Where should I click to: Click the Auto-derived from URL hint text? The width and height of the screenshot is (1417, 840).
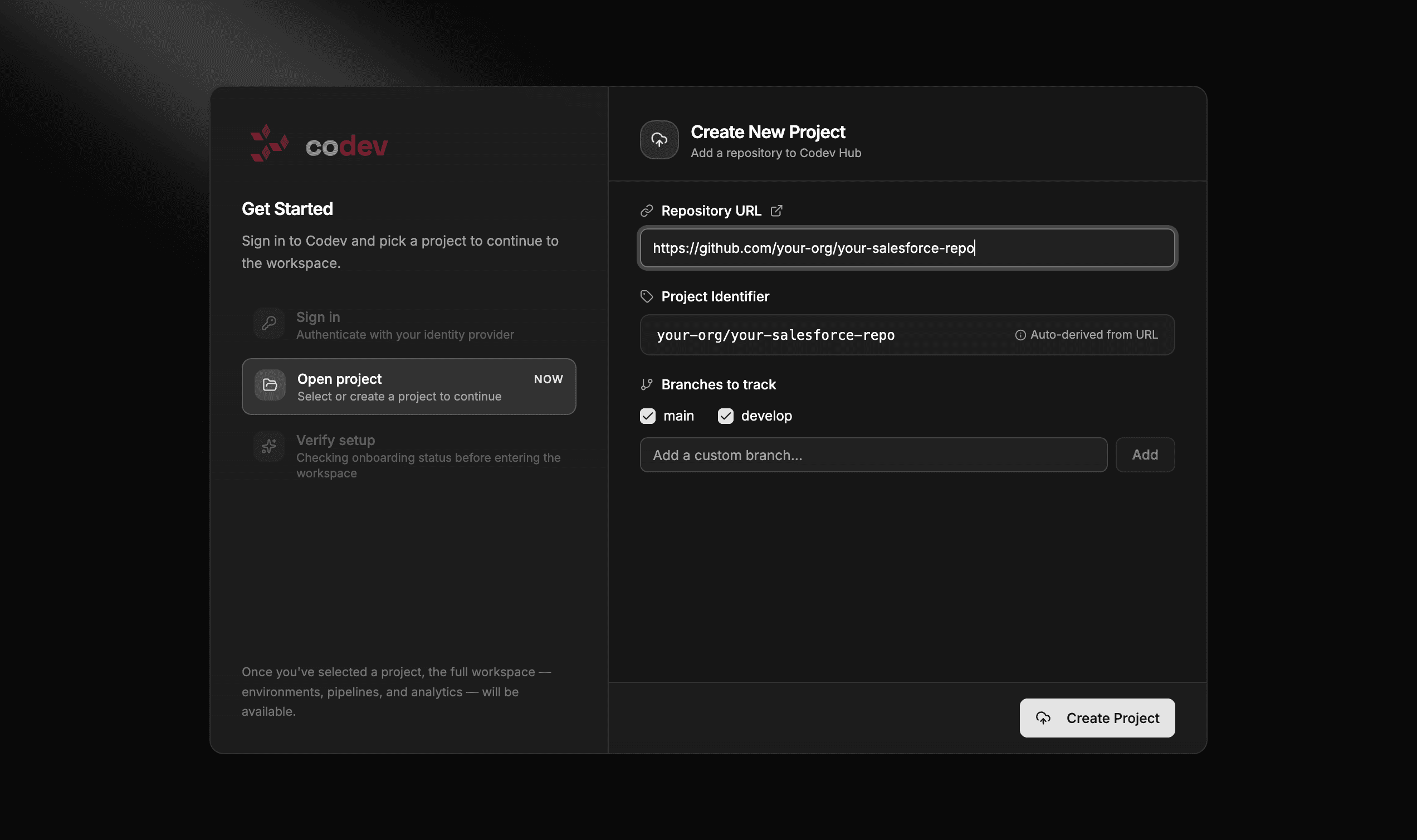pos(1094,335)
